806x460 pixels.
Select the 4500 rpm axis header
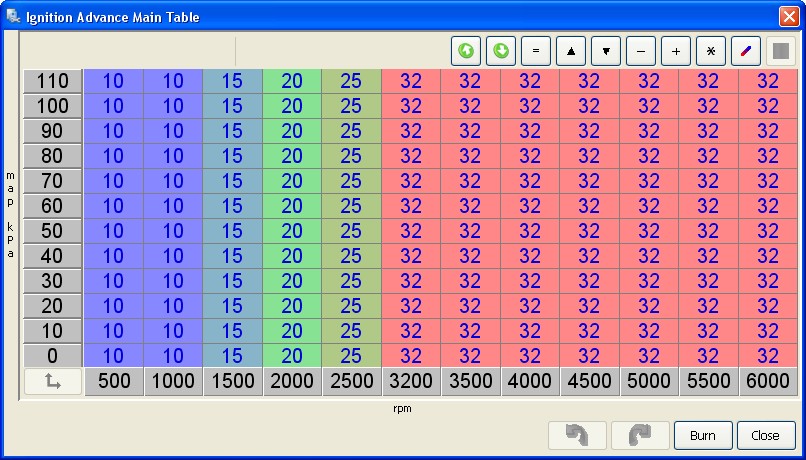[x=590, y=381]
